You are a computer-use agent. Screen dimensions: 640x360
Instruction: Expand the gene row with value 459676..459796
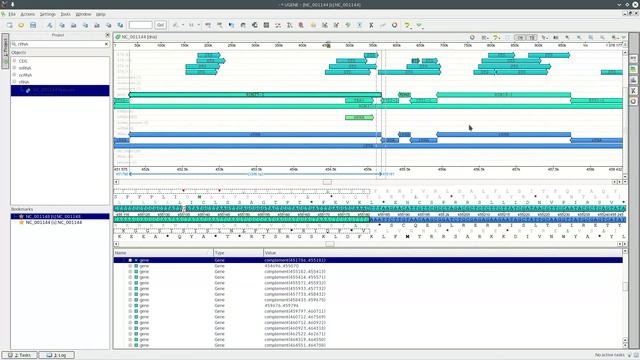pos(130,305)
